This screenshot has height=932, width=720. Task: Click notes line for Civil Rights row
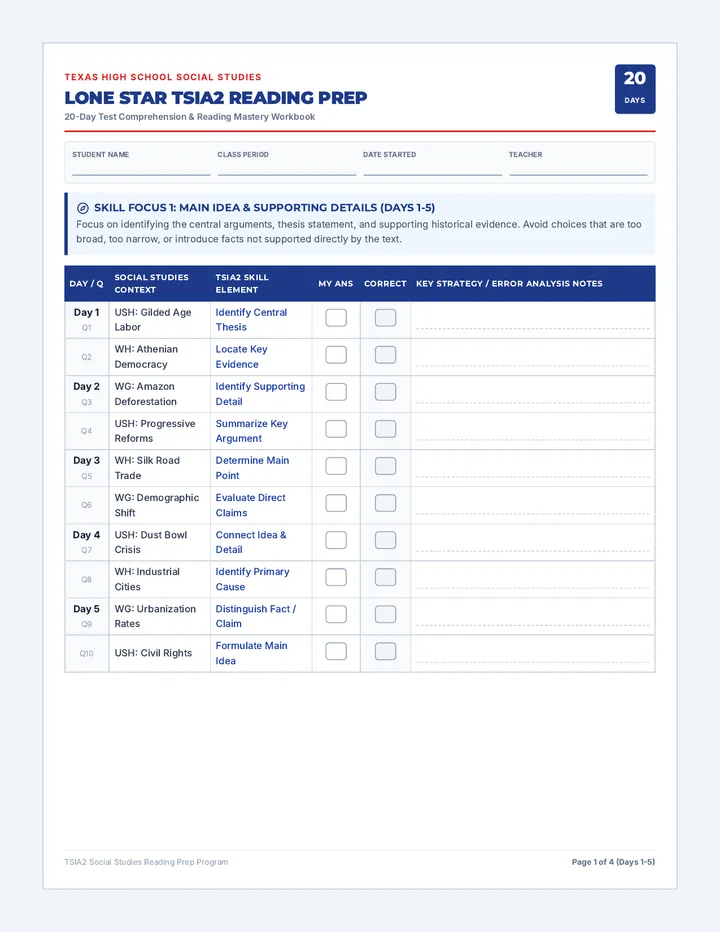click(x=533, y=654)
